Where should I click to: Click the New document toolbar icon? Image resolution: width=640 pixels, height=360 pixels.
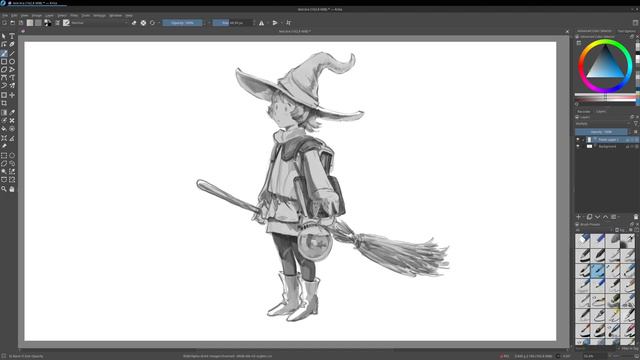[4, 23]
